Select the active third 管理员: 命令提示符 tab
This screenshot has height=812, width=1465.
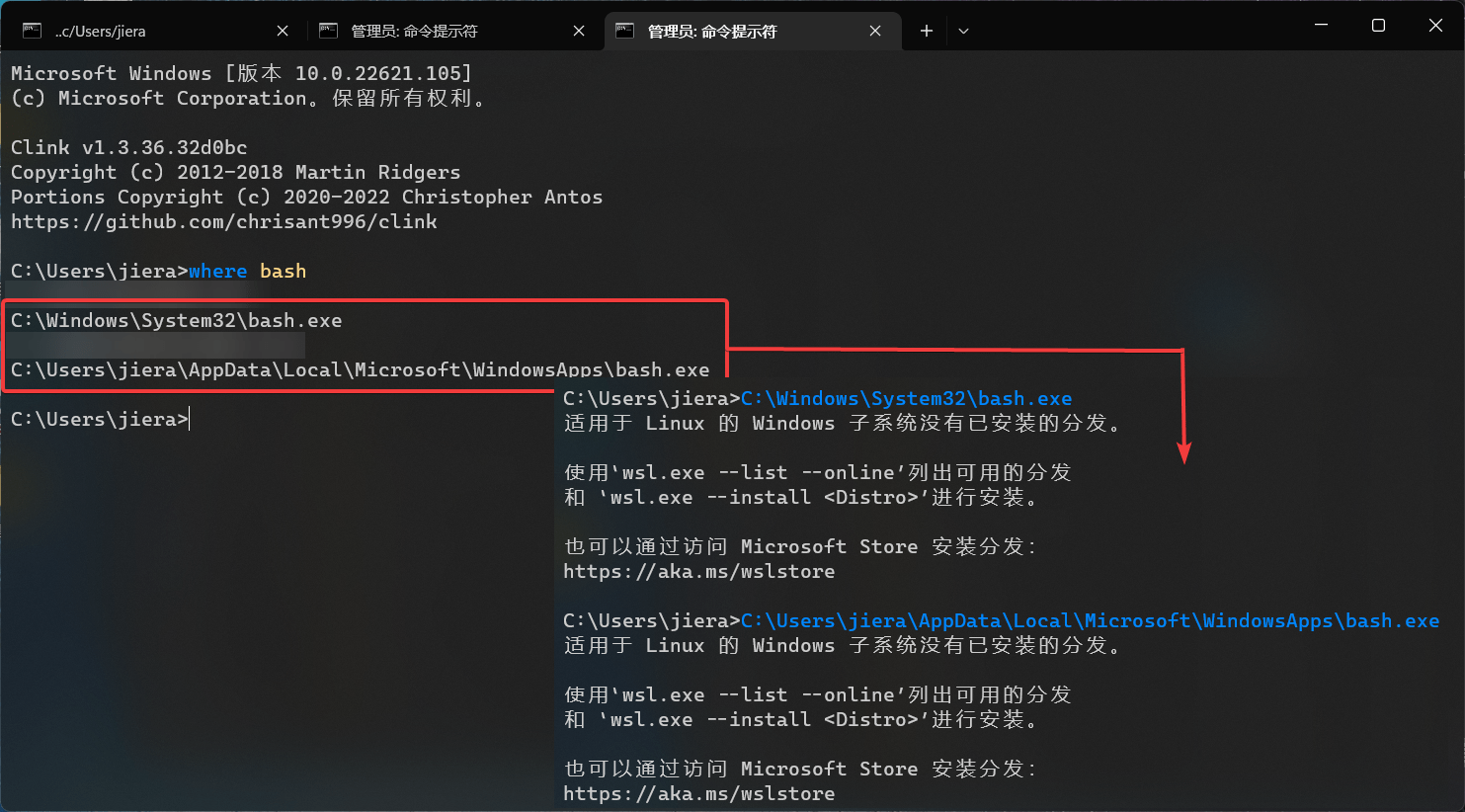point(751,31)
